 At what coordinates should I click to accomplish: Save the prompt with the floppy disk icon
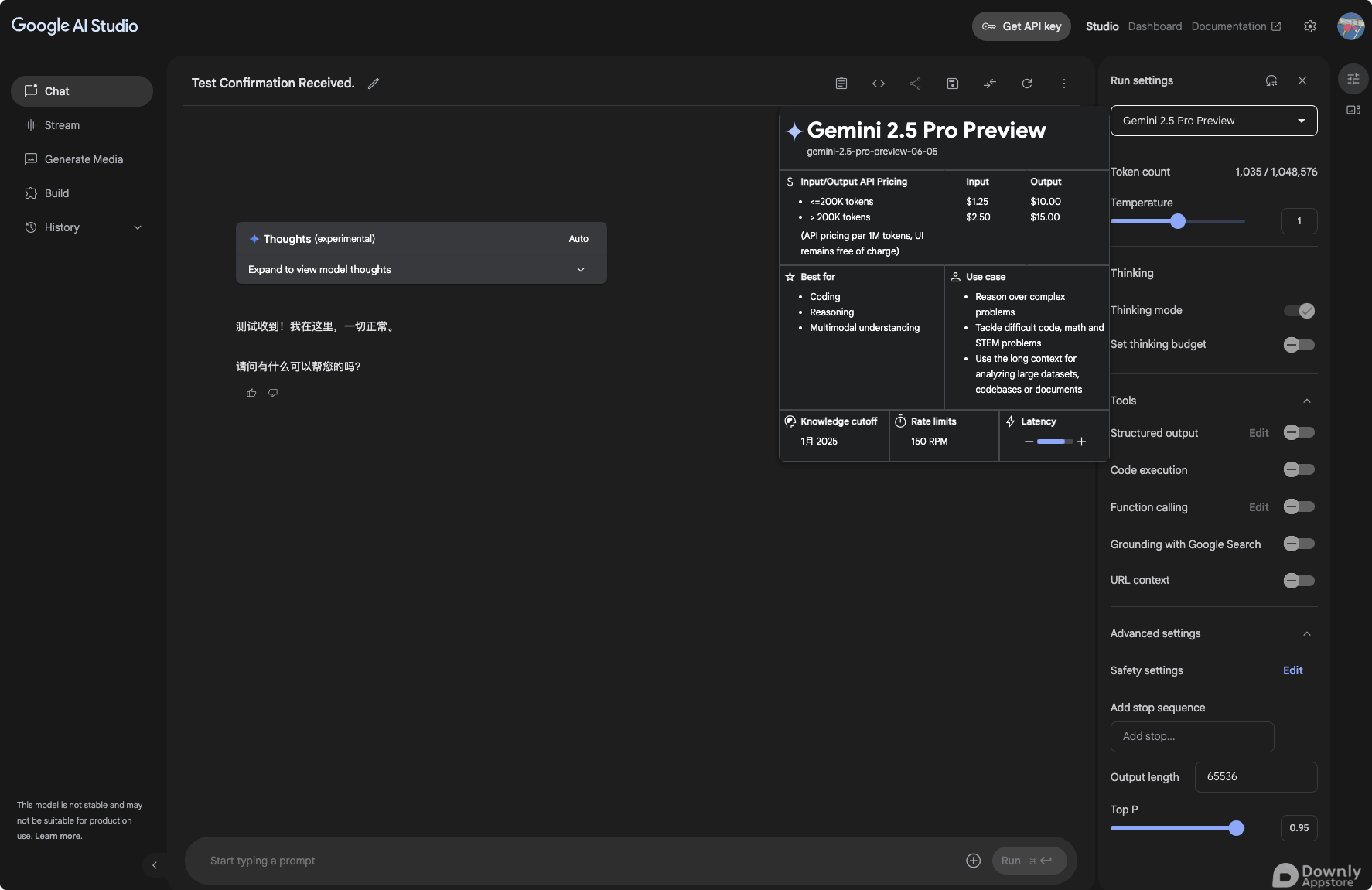[x=953, y=84]
